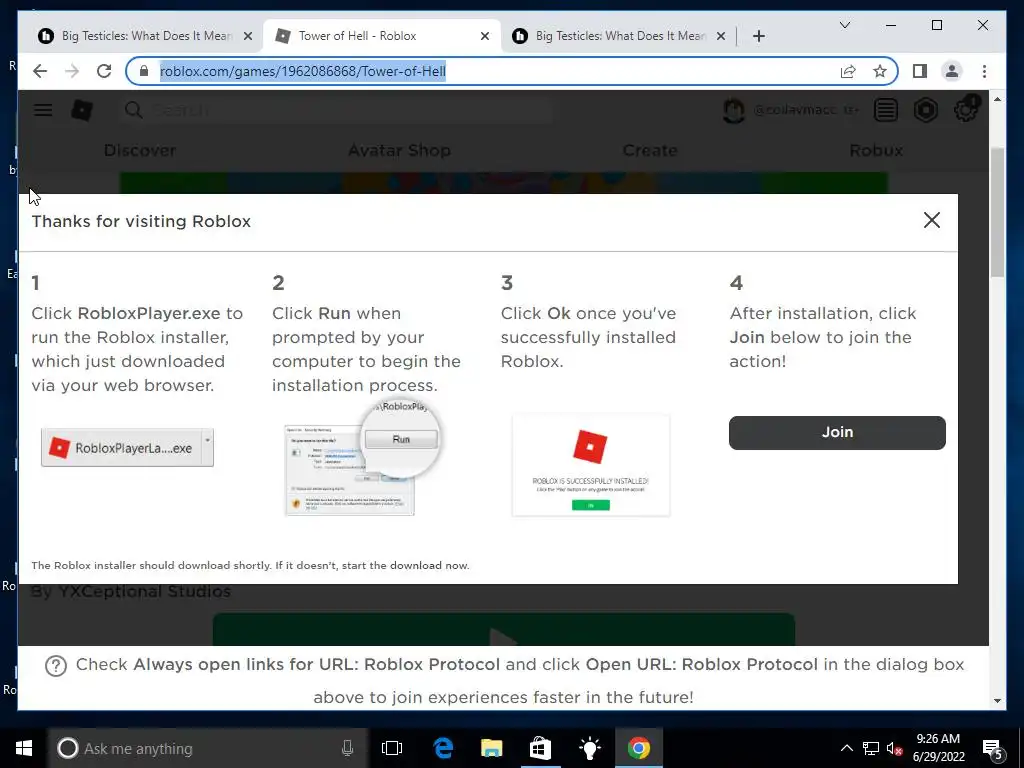This screenshot has height=768, width=1024.
Task: Open the network status icon
Action: tap(871, 748)
